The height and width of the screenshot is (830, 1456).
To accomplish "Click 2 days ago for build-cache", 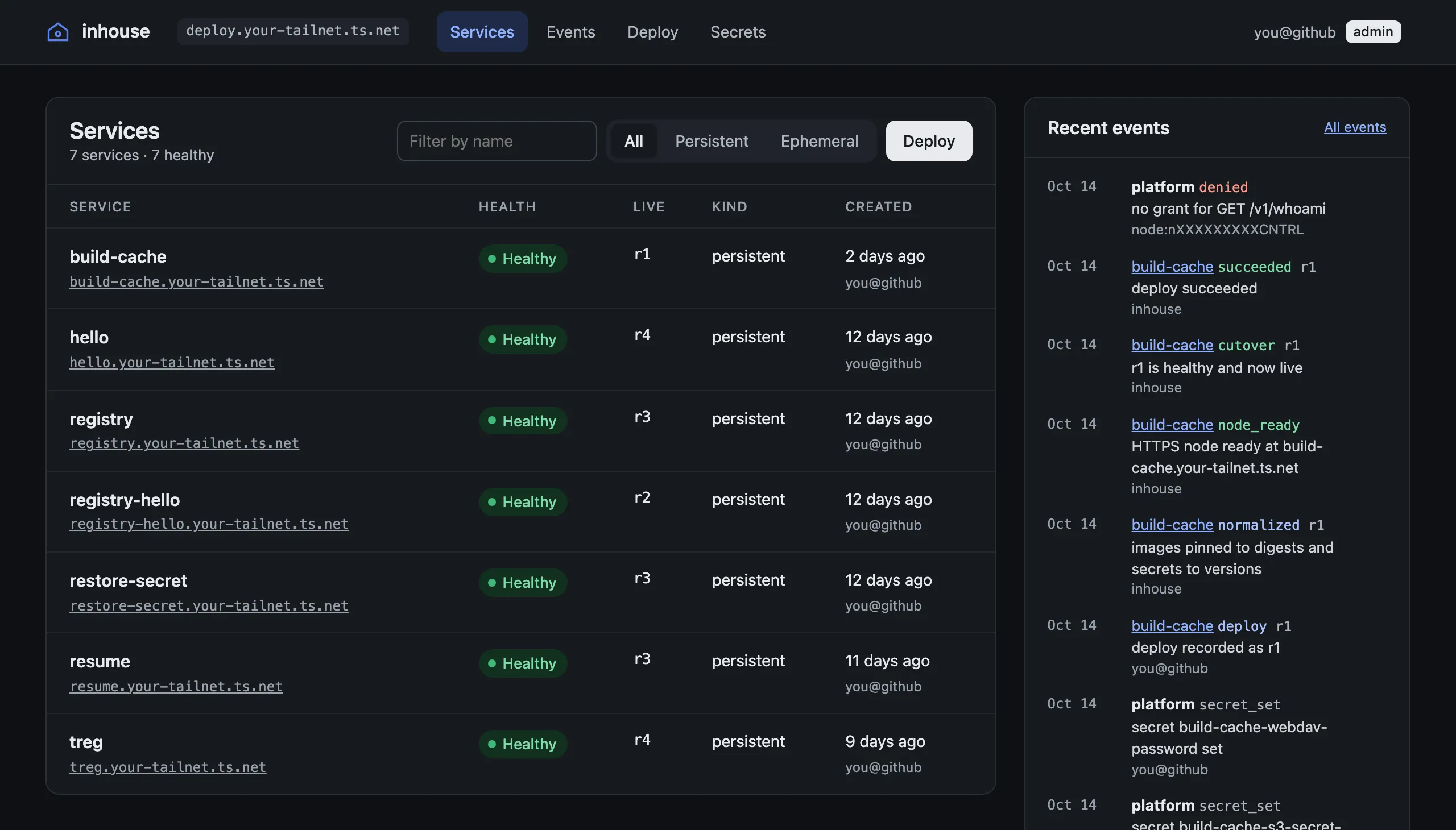I will [884, 256].
